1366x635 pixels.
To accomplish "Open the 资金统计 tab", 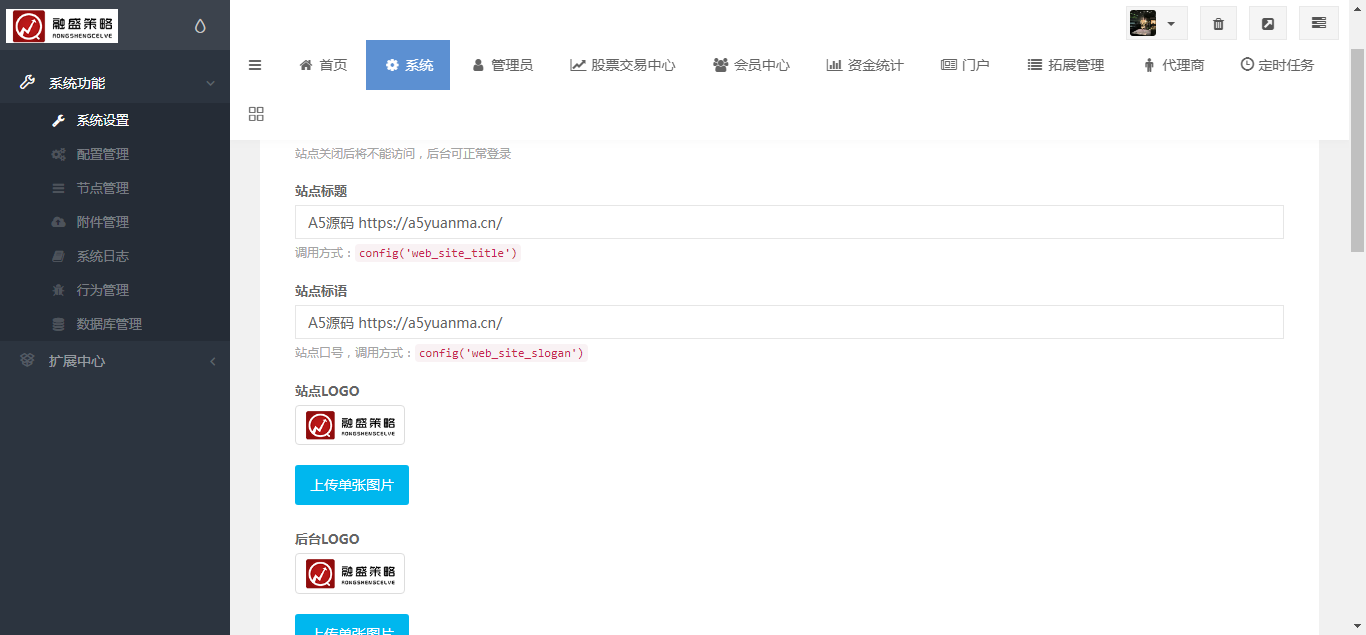I will coord(864,65).
